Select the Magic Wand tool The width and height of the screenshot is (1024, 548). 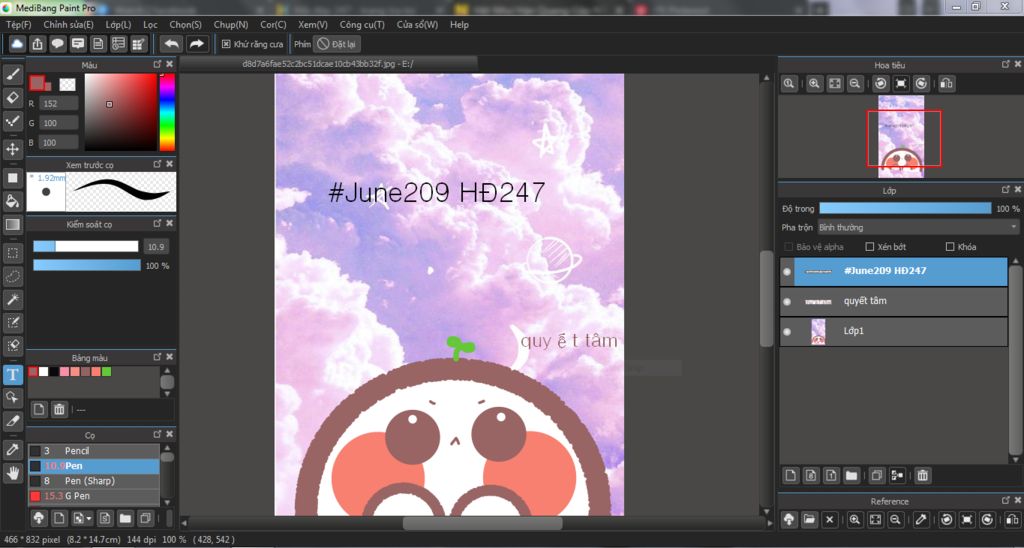pyautogui.click(x=12, y=300)
